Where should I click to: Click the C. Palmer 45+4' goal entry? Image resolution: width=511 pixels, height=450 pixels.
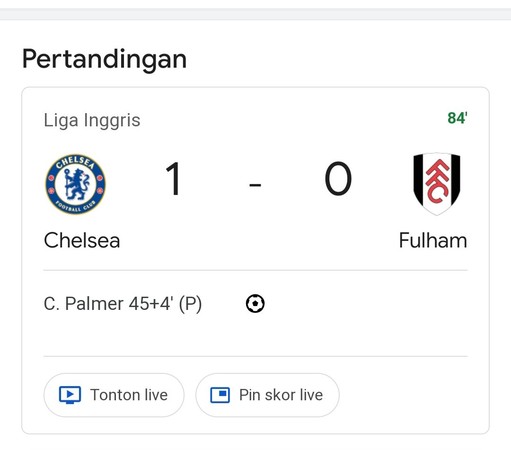123,304
